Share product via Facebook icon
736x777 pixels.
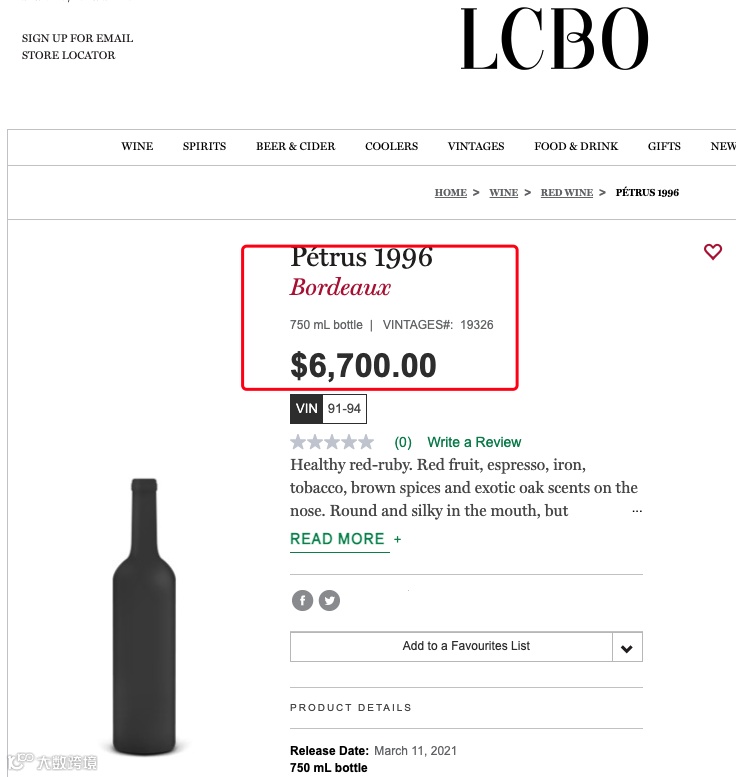point(302,600)
